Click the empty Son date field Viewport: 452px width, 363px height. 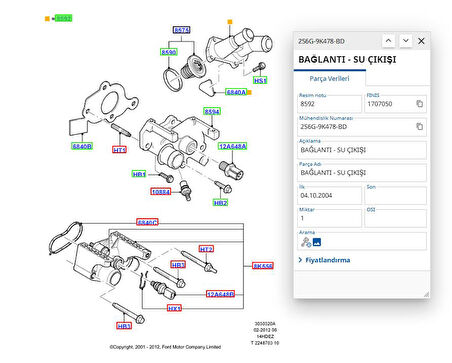(395, 195)
